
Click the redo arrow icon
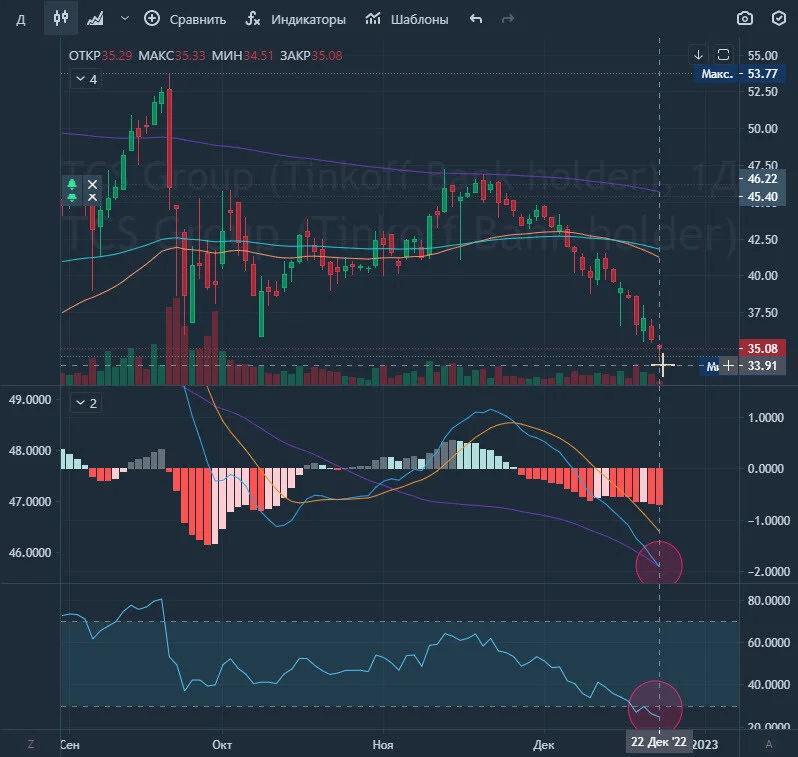507,19
